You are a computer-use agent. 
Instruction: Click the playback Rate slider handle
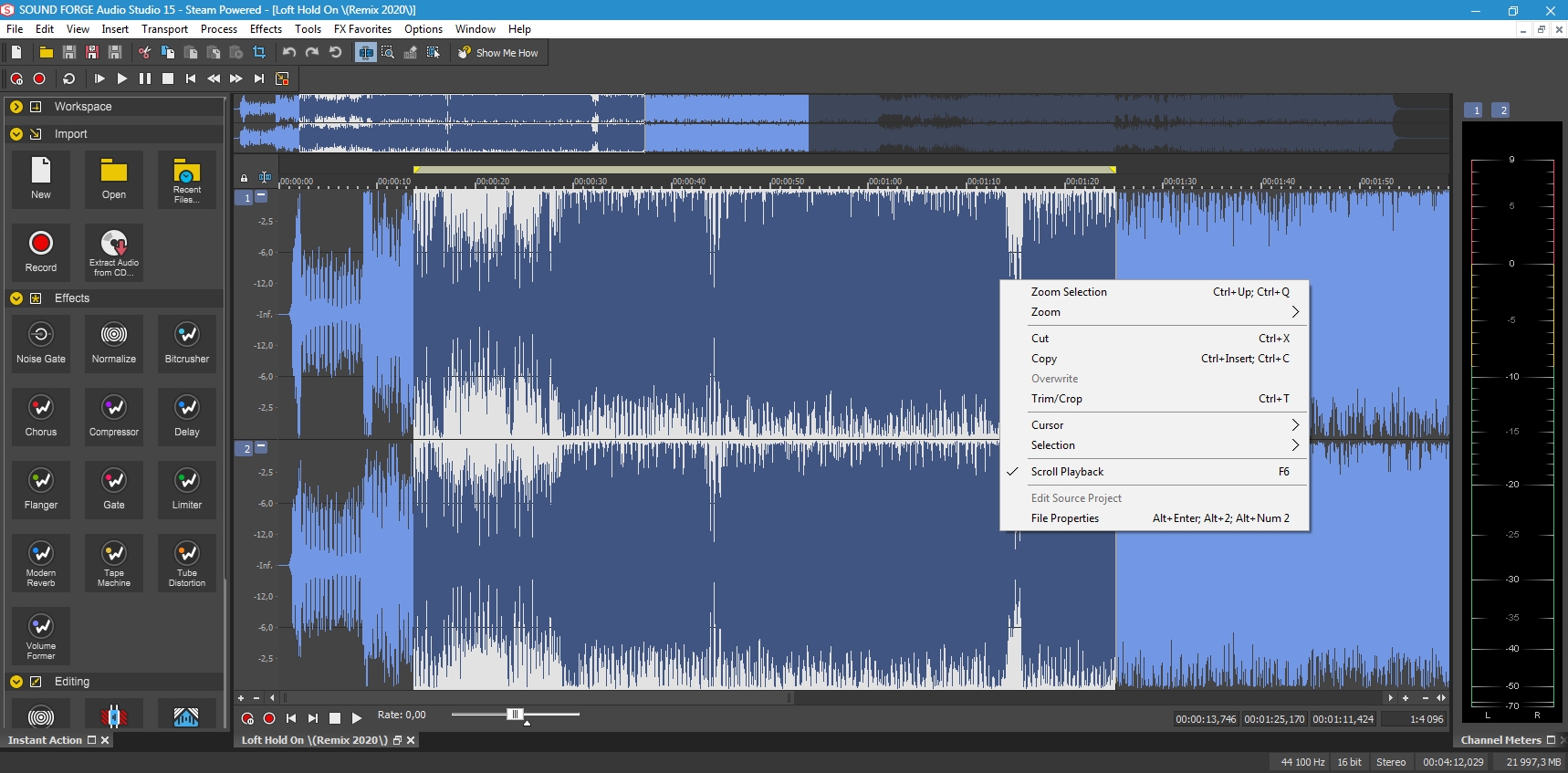pyautogui.click(x=515, y=715)
